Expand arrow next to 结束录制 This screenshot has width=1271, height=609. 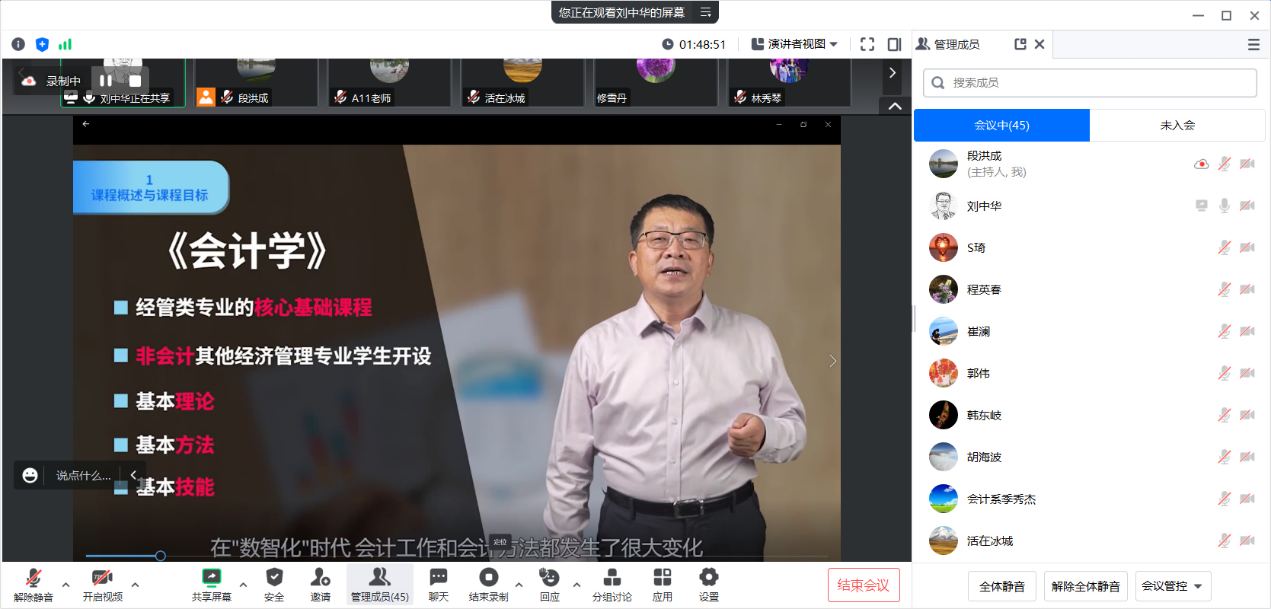(x=518, y=584)
